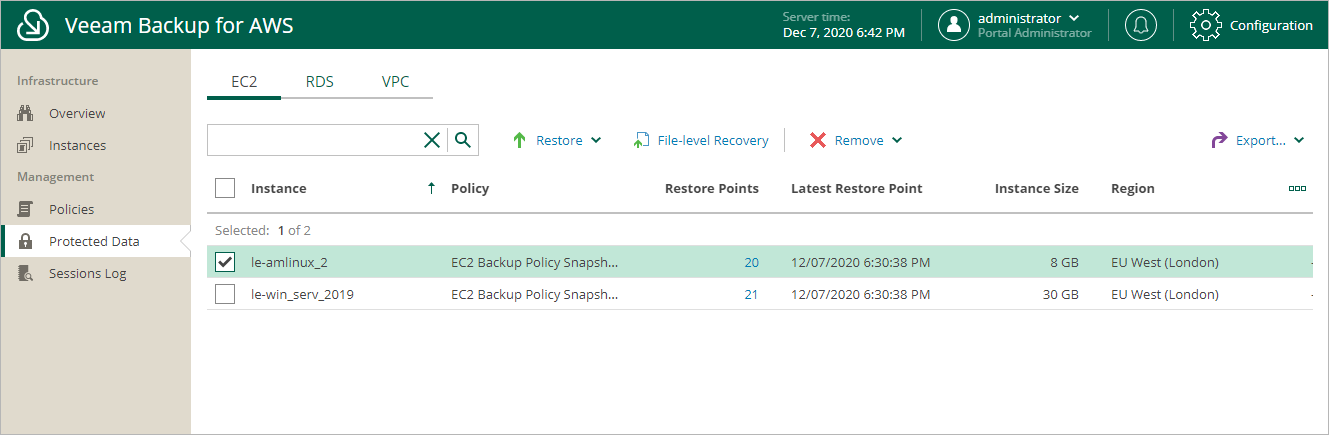Viewport: 1329px width, 435px height.
Task: Check the le-win_serv_2019 row checkbox
Action: 225,294
